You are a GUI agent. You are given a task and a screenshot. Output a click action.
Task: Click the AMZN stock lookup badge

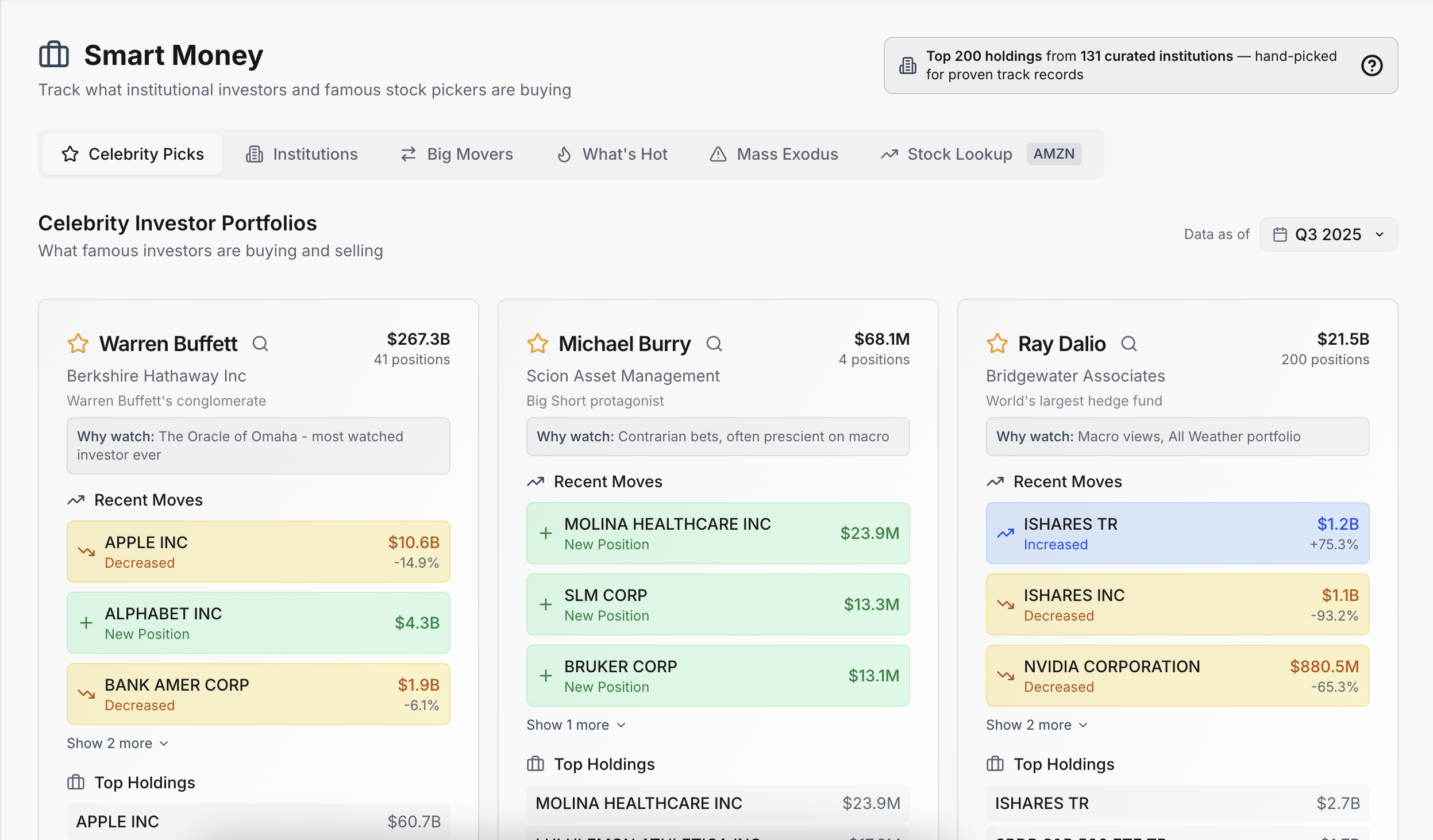pyautogui.click(x=1054, y=153)
